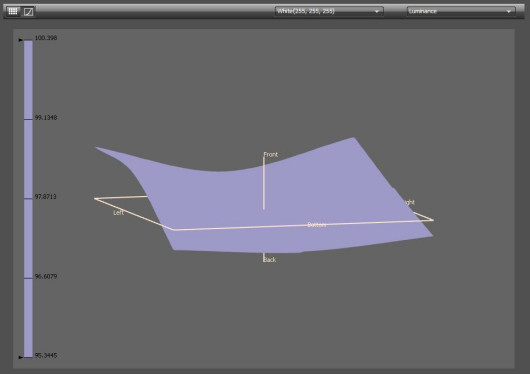Click the 100.398 maximum scale value
Screen dimensions: 530x374
(46, 38)
